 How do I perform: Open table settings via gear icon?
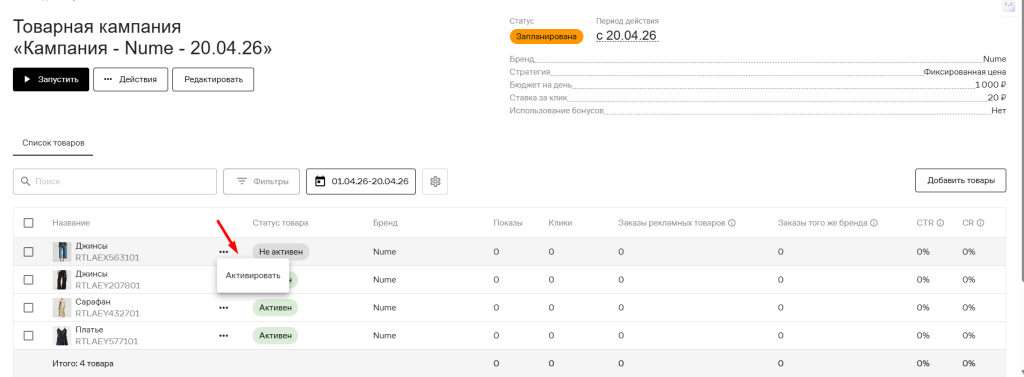(x=436, y=182)
